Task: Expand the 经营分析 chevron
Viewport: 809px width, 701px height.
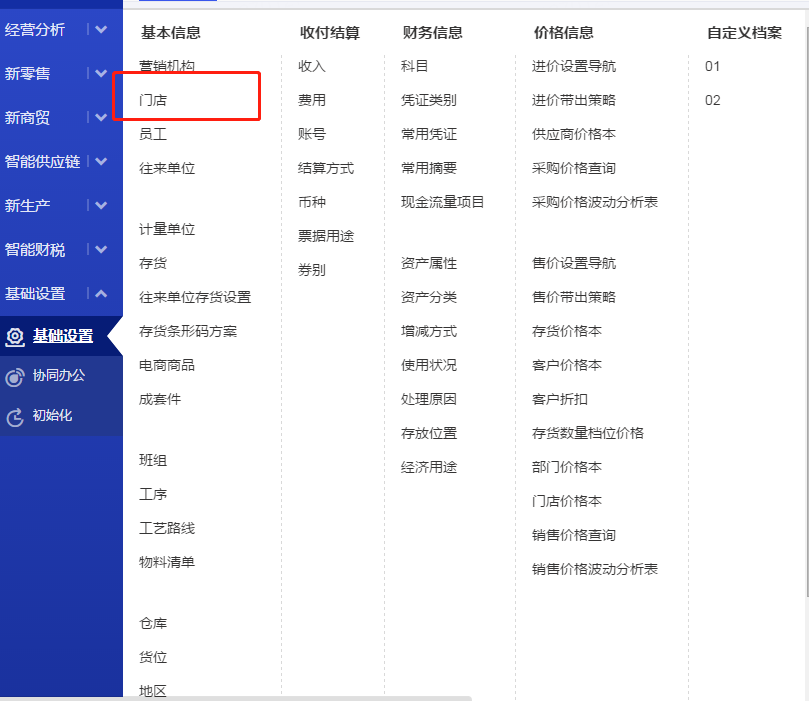Action: pos(101,29)
